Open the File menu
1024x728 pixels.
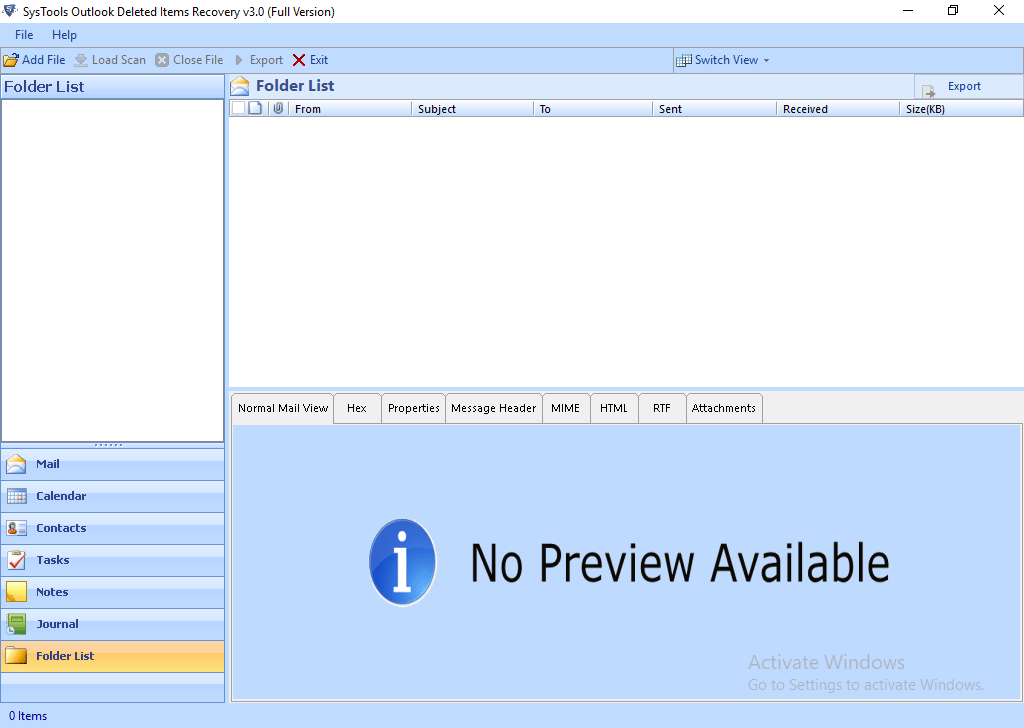point(23,34)
